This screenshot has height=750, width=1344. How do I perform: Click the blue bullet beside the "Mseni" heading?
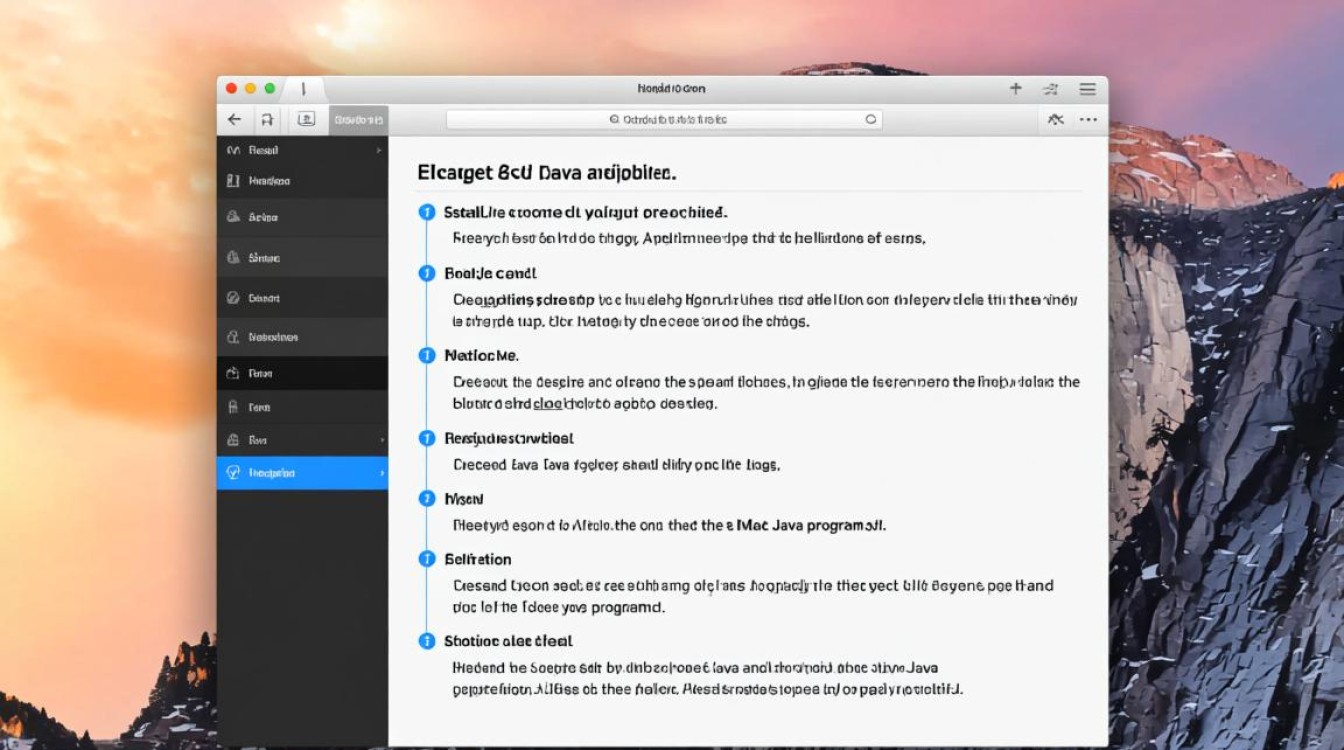pos(427,498)
